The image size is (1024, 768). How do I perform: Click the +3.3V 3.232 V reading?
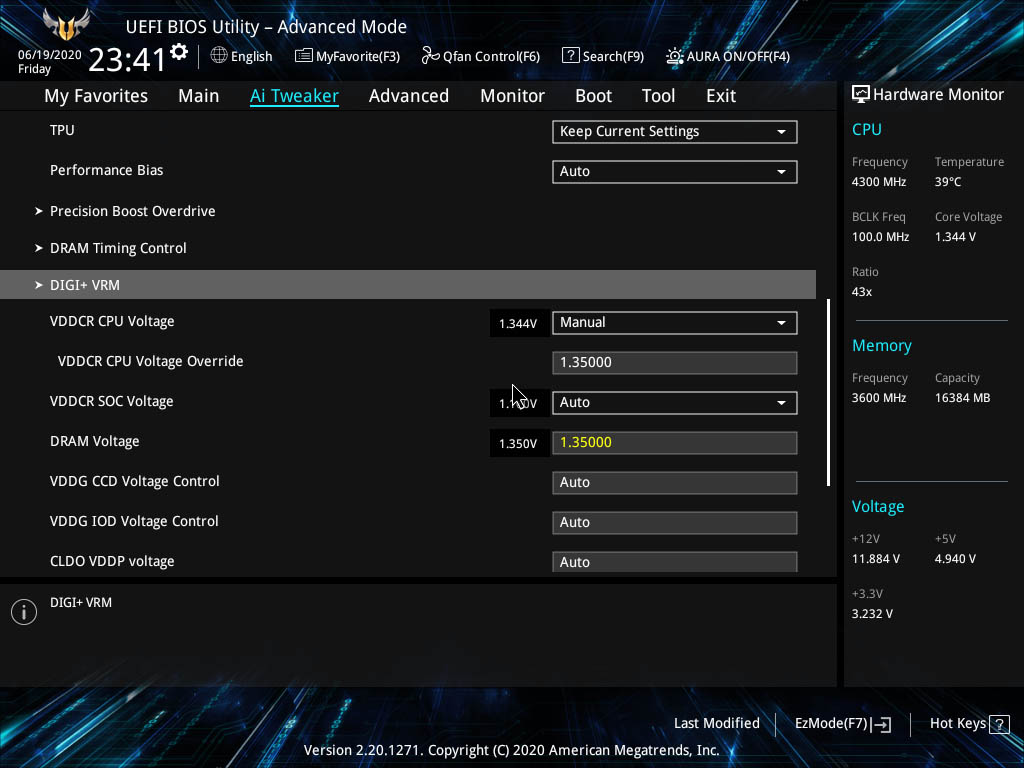tap(872, 614)
